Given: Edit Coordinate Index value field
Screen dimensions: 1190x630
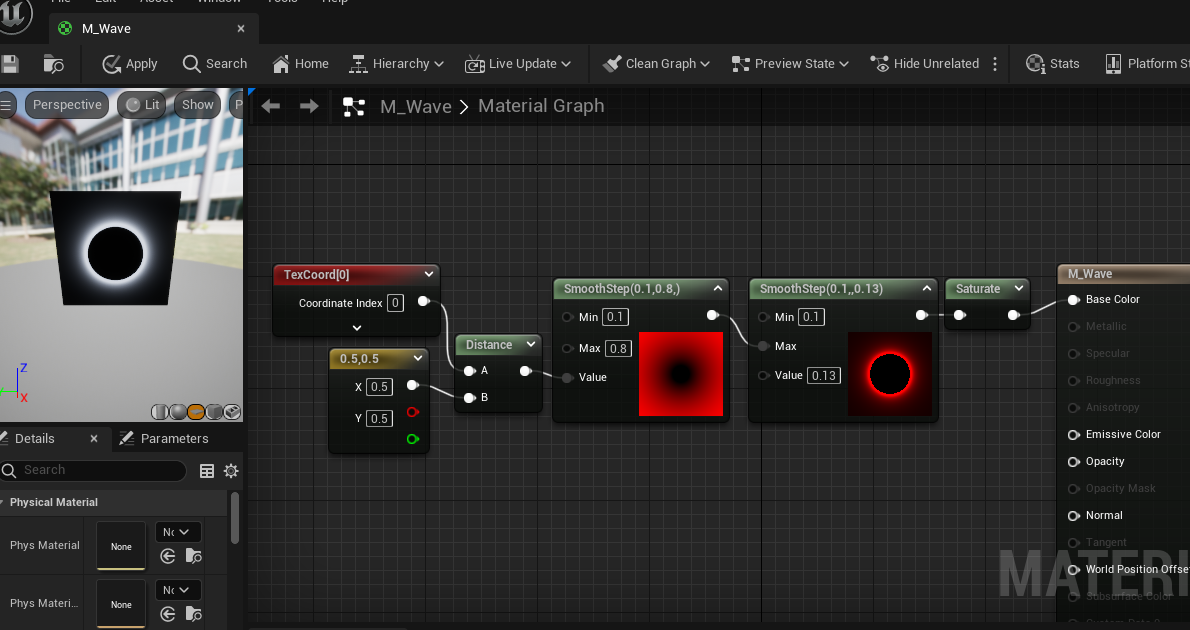Looking at the screenshot, I should [x=395, y=303].
